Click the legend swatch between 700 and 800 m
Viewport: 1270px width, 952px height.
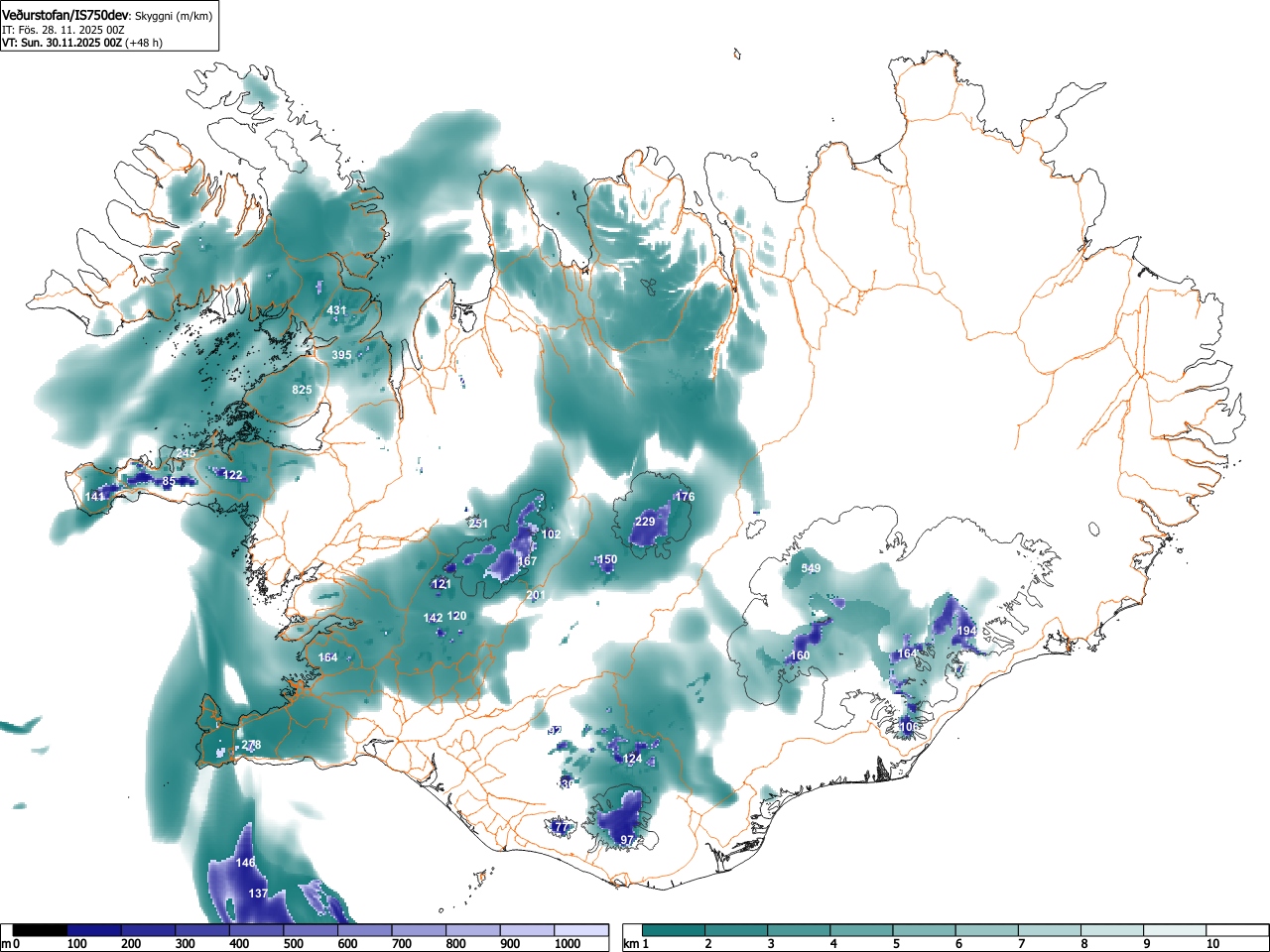coord(419,930)
